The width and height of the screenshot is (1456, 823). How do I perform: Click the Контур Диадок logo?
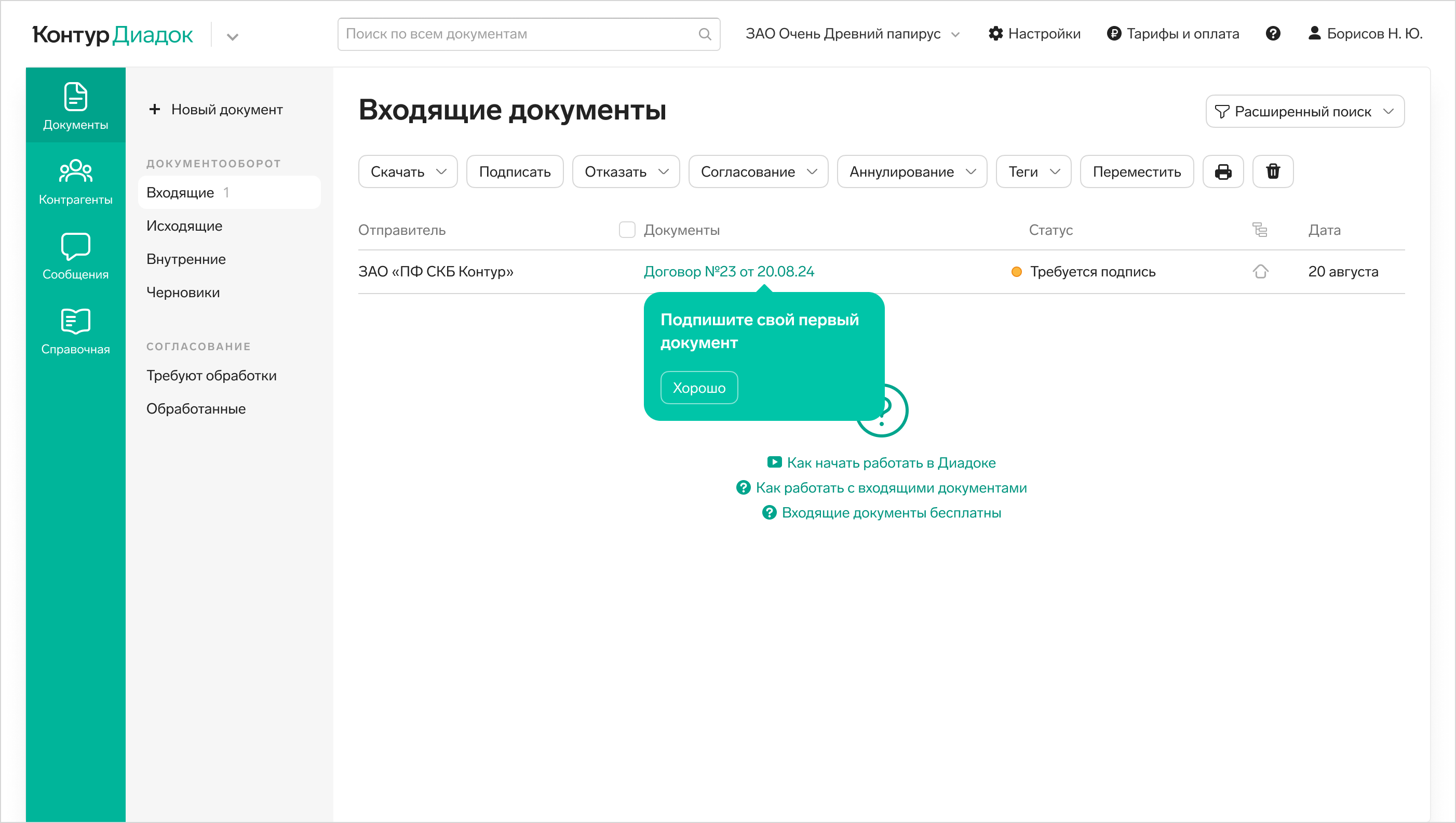click(x=113, y=34)
